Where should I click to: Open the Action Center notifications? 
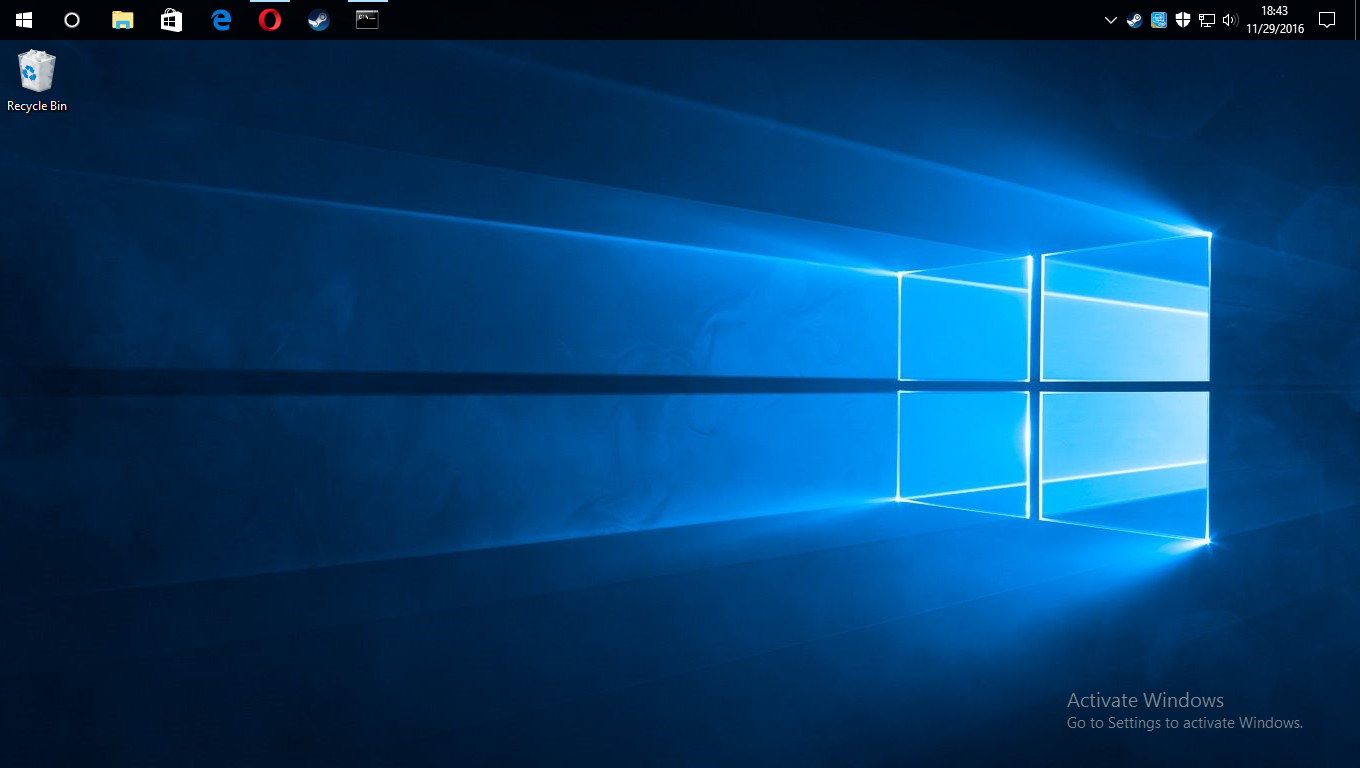point(1327,20)
